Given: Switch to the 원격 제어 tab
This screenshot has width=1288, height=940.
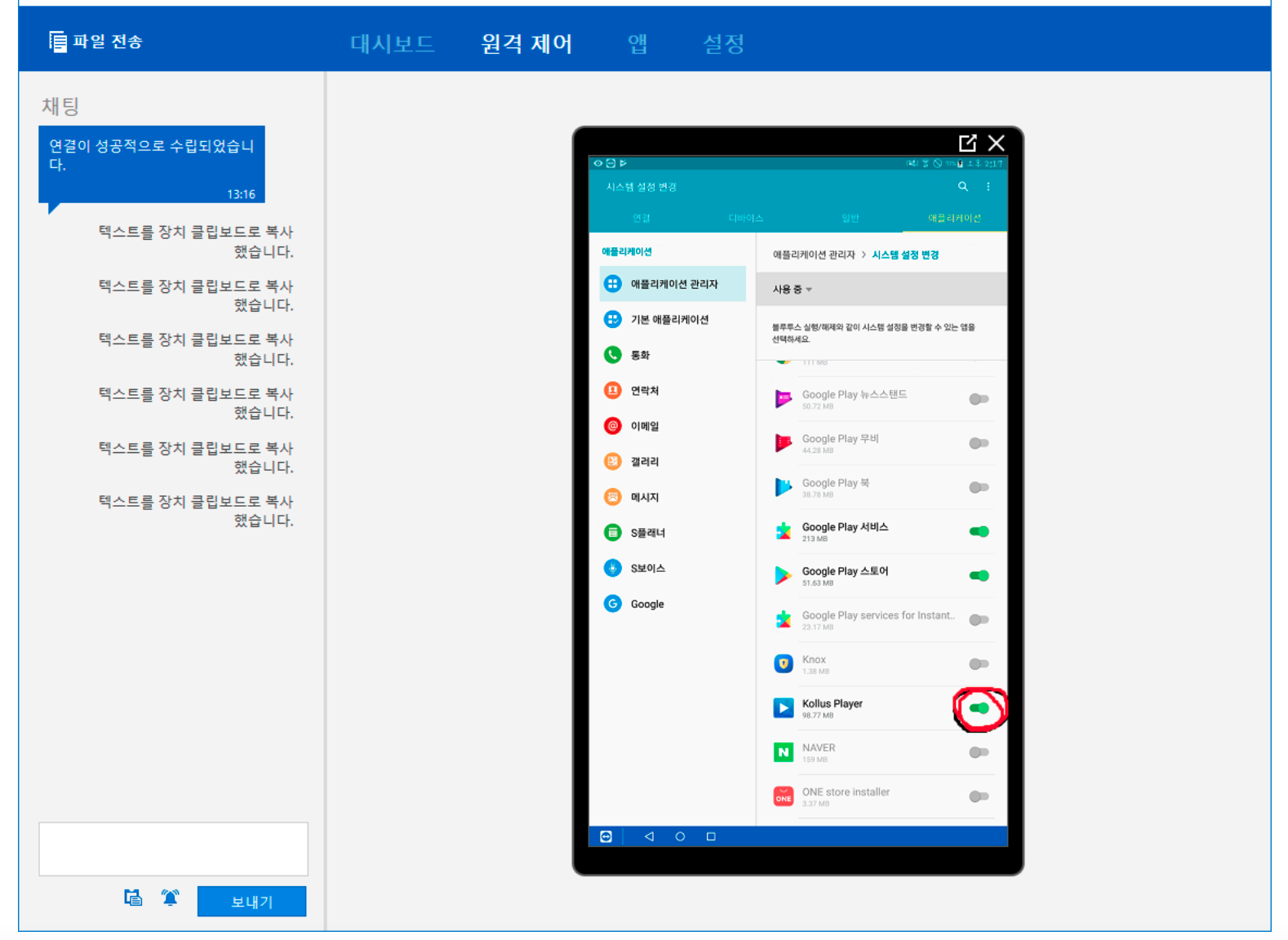Looking at the screenshot, I should pyautogui.click(x=526, y=43).
